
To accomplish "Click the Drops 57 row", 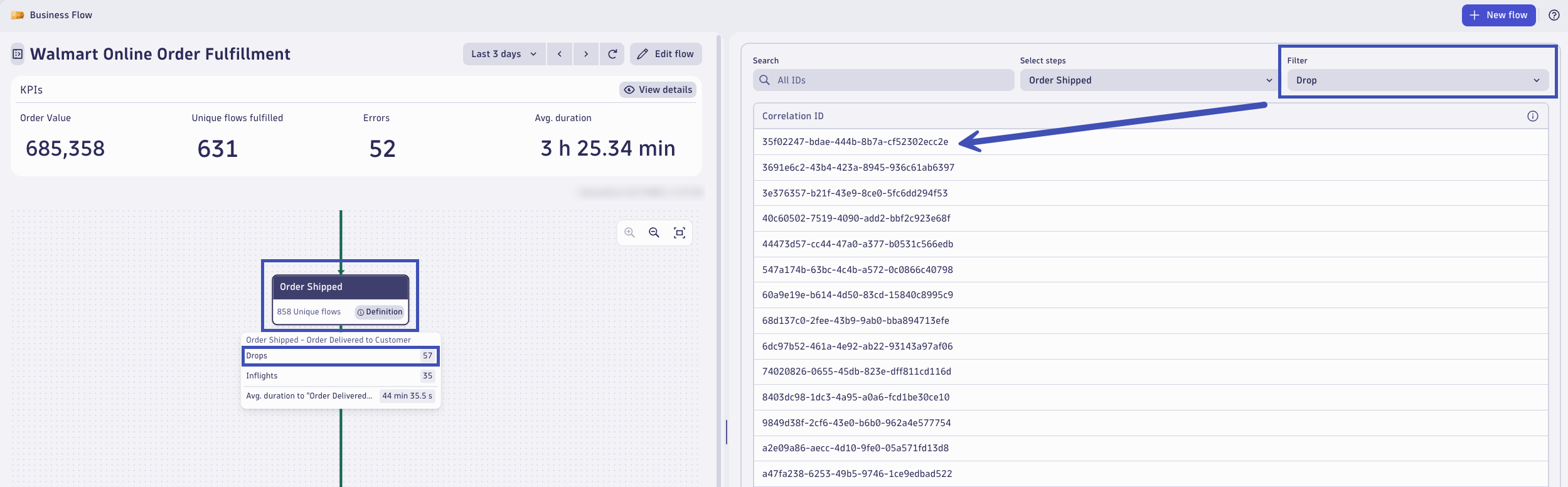I will (x=341, y=356).
